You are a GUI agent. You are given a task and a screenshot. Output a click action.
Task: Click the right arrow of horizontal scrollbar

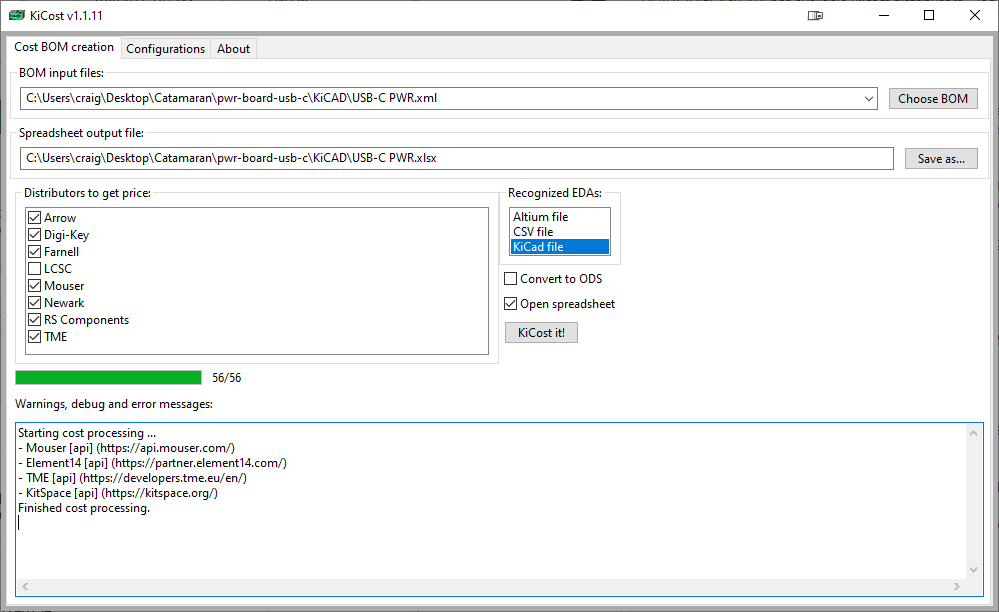click(956, 586)
